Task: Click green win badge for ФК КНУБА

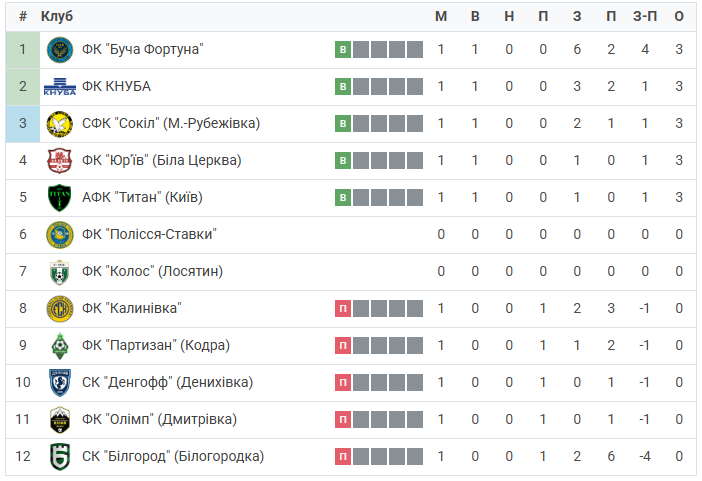Action: point(343,86)
